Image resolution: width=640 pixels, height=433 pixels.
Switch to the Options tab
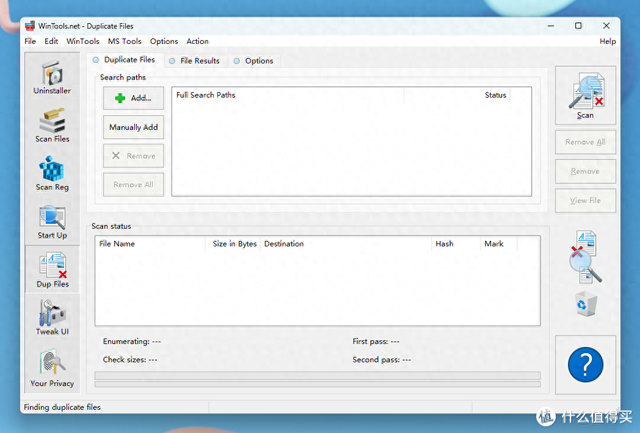pos(258,61)
